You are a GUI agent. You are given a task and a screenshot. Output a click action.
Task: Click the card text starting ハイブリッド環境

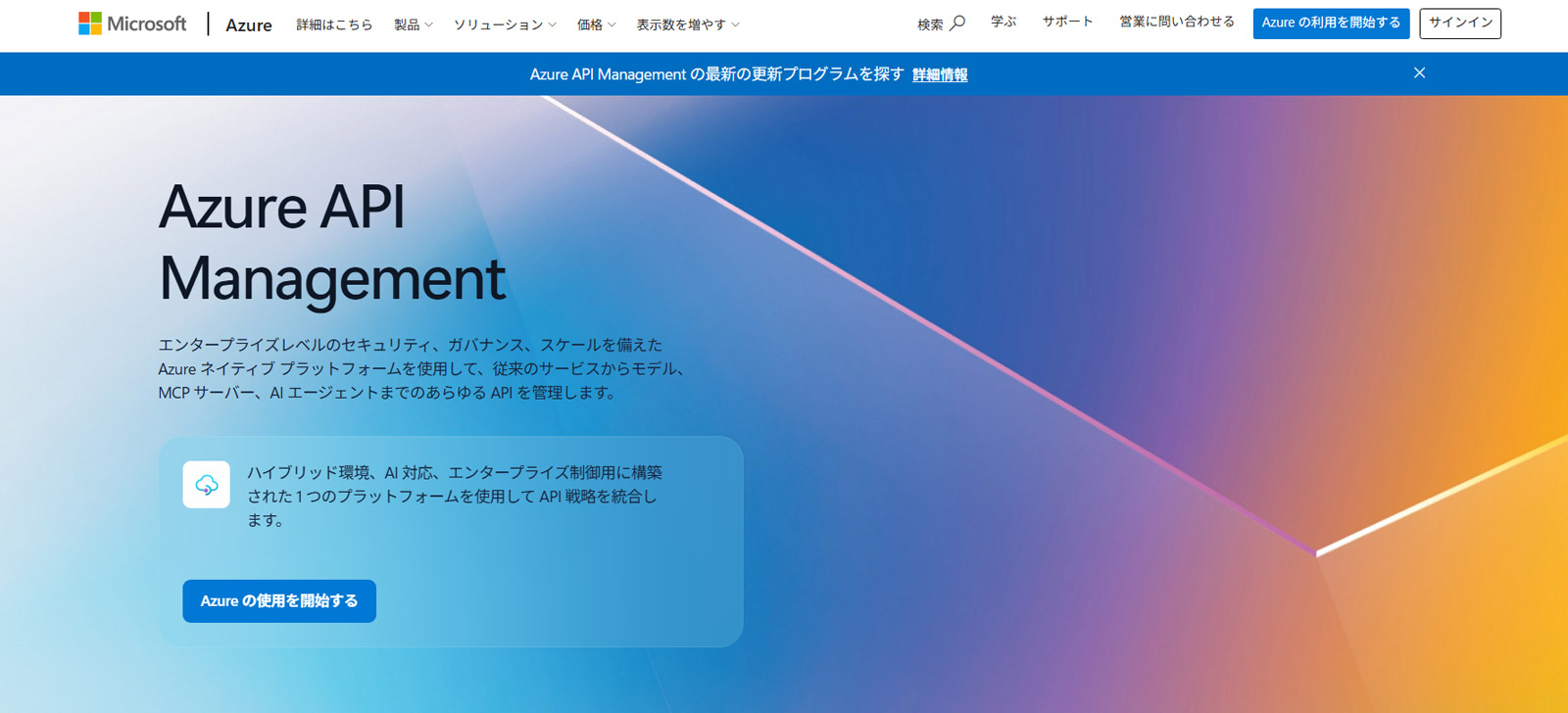point(454,497)
